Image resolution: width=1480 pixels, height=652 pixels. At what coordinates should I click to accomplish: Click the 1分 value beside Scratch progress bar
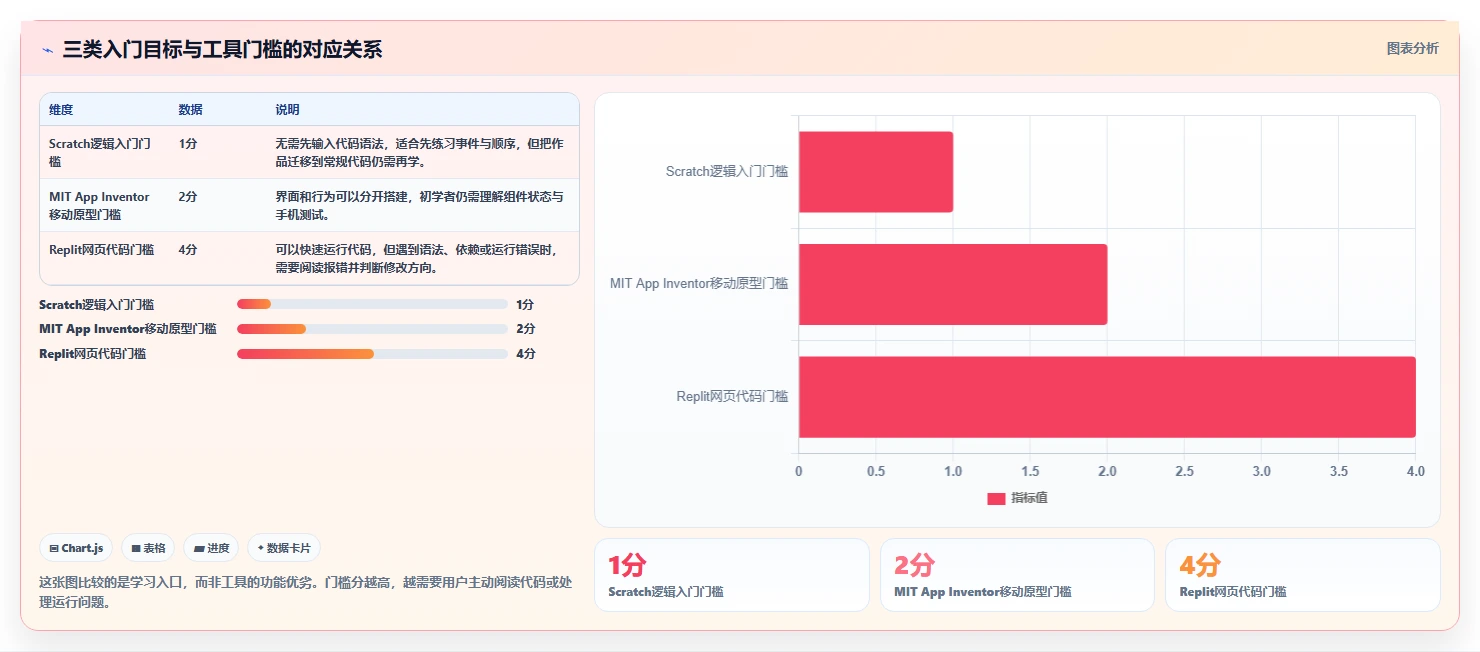(x=525, y=304)
